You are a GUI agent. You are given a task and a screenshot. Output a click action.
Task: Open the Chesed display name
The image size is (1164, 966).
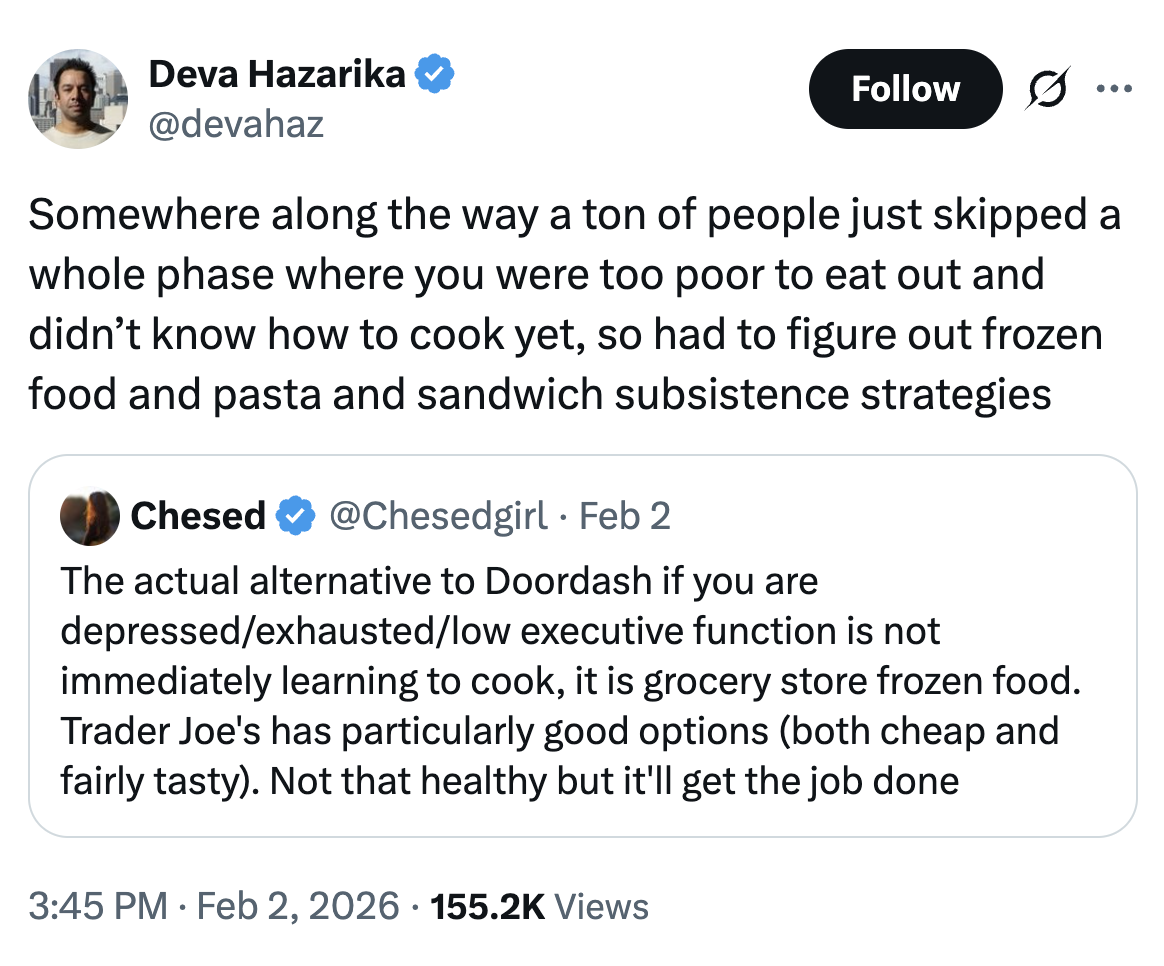tap(198, 516)
